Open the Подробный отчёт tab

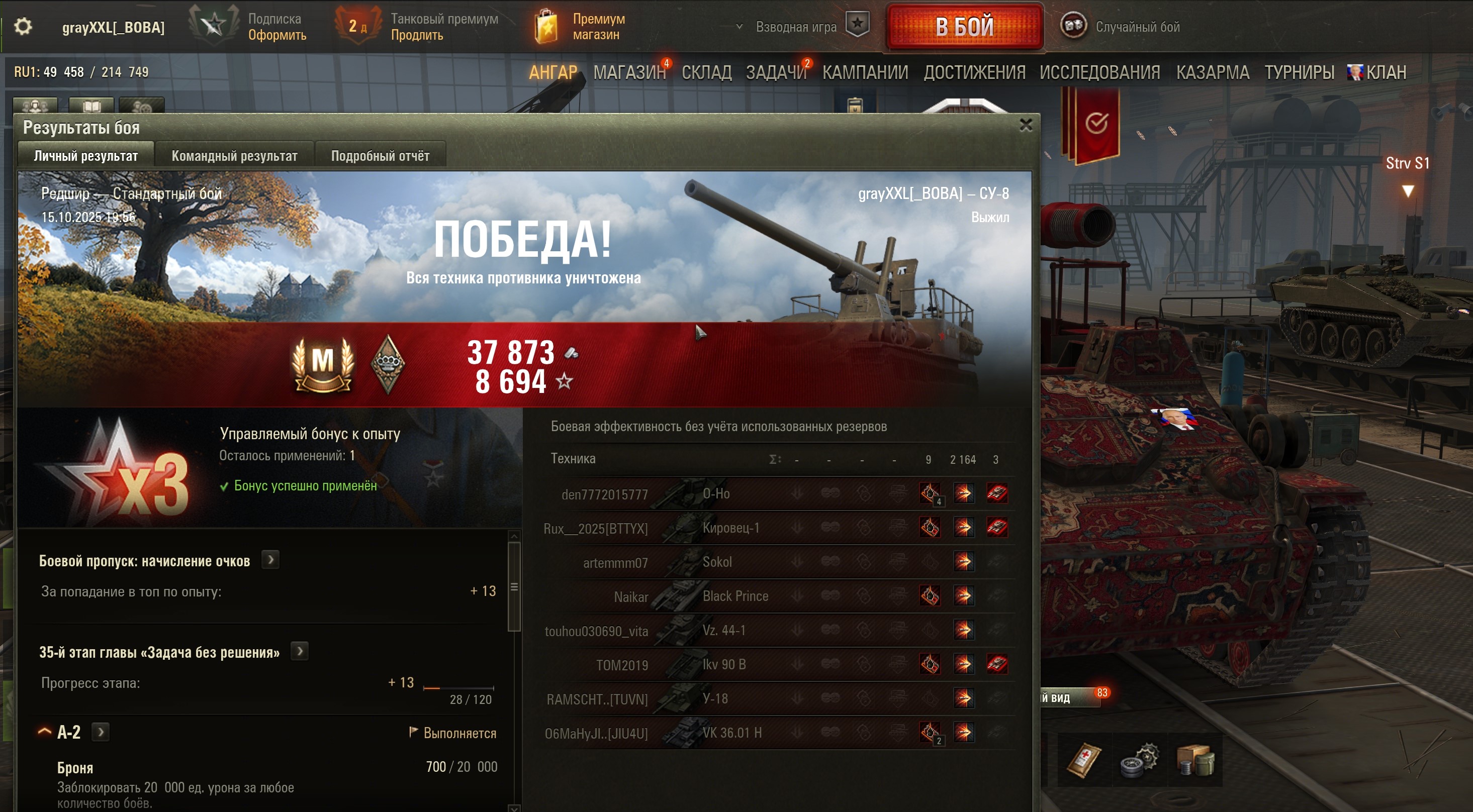coord(380,156)
